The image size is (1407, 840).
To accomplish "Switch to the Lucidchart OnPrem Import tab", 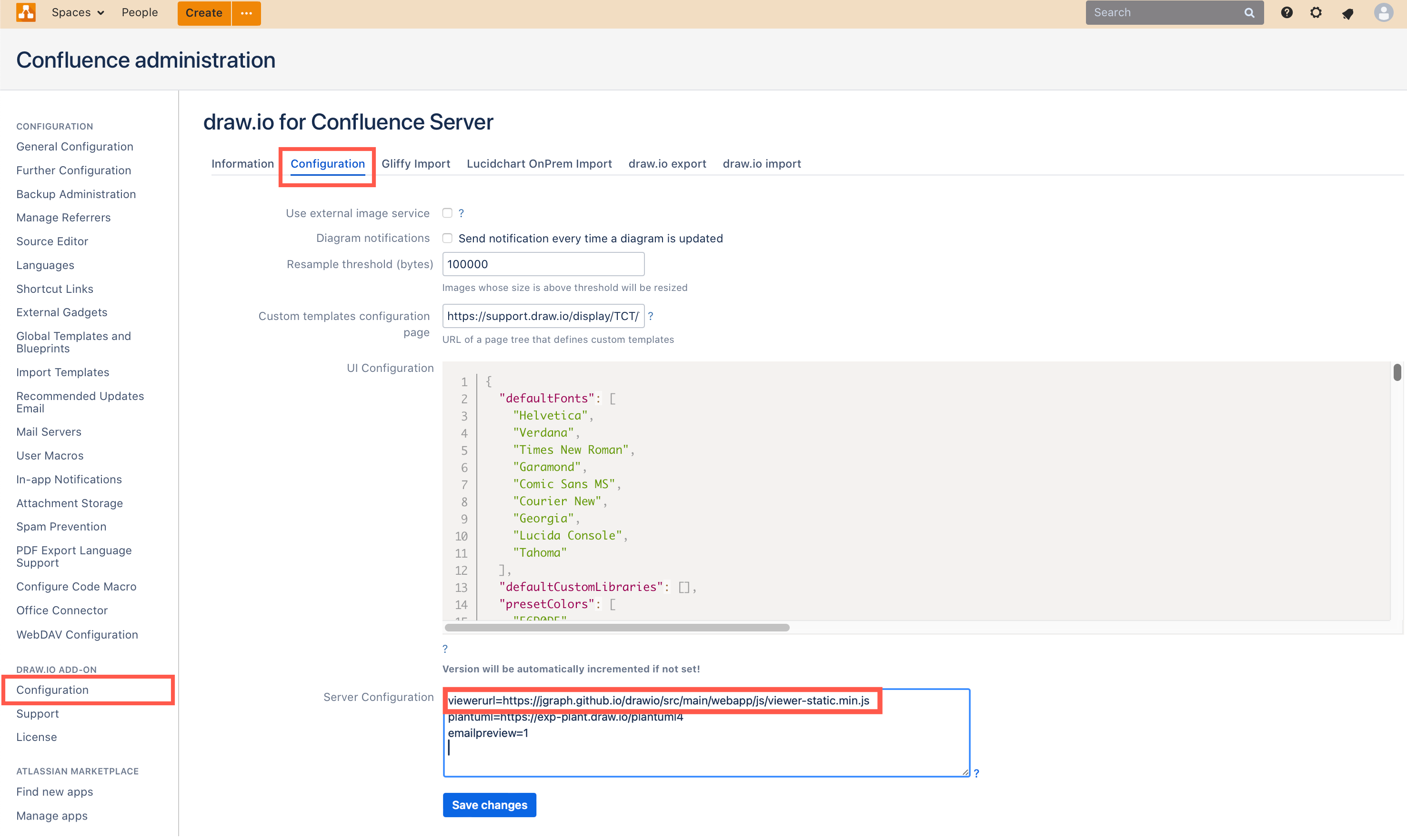I will click(x=538, y=164).
